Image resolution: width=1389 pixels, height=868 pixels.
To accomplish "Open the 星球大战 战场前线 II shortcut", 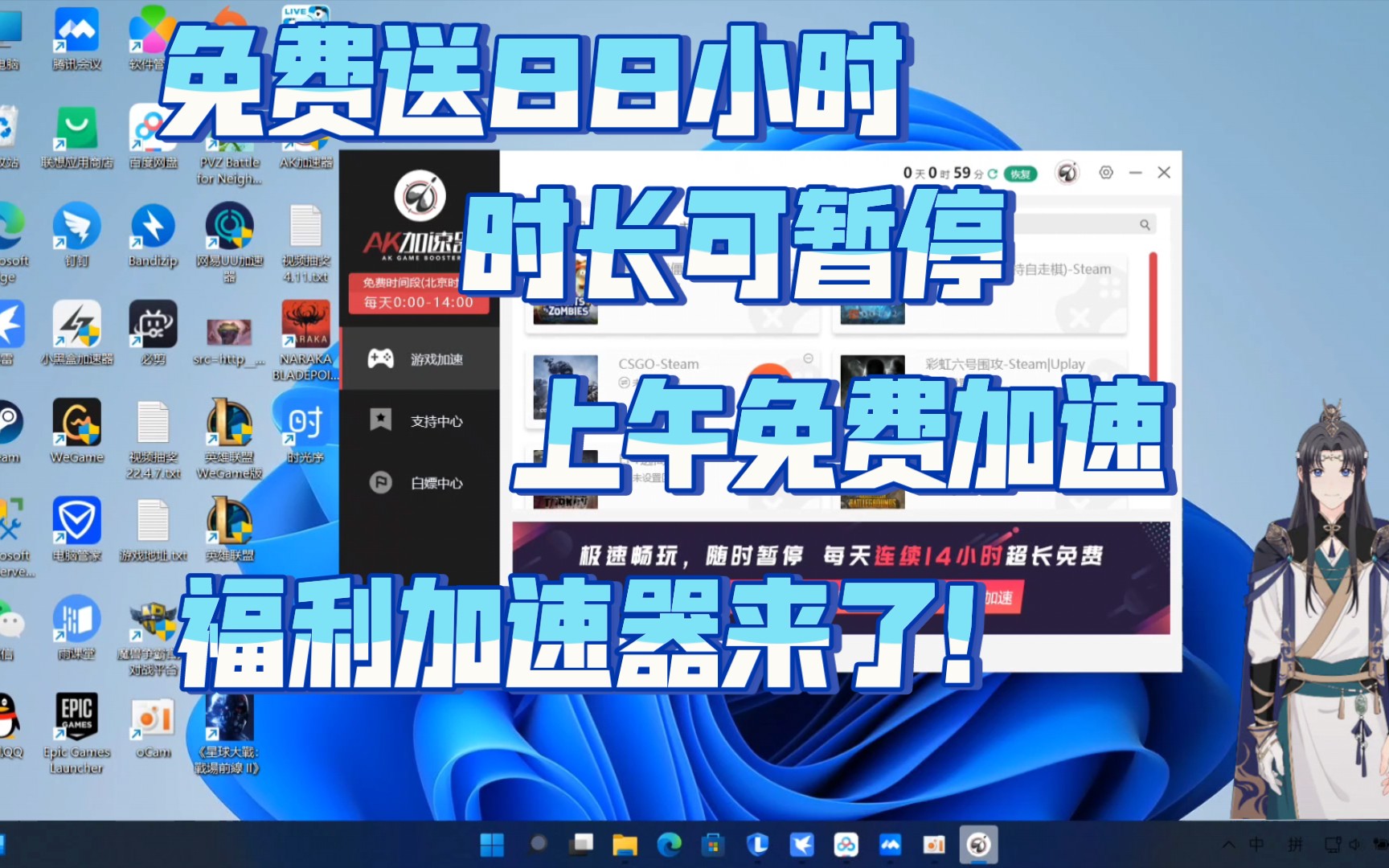I will click(229, 733).
